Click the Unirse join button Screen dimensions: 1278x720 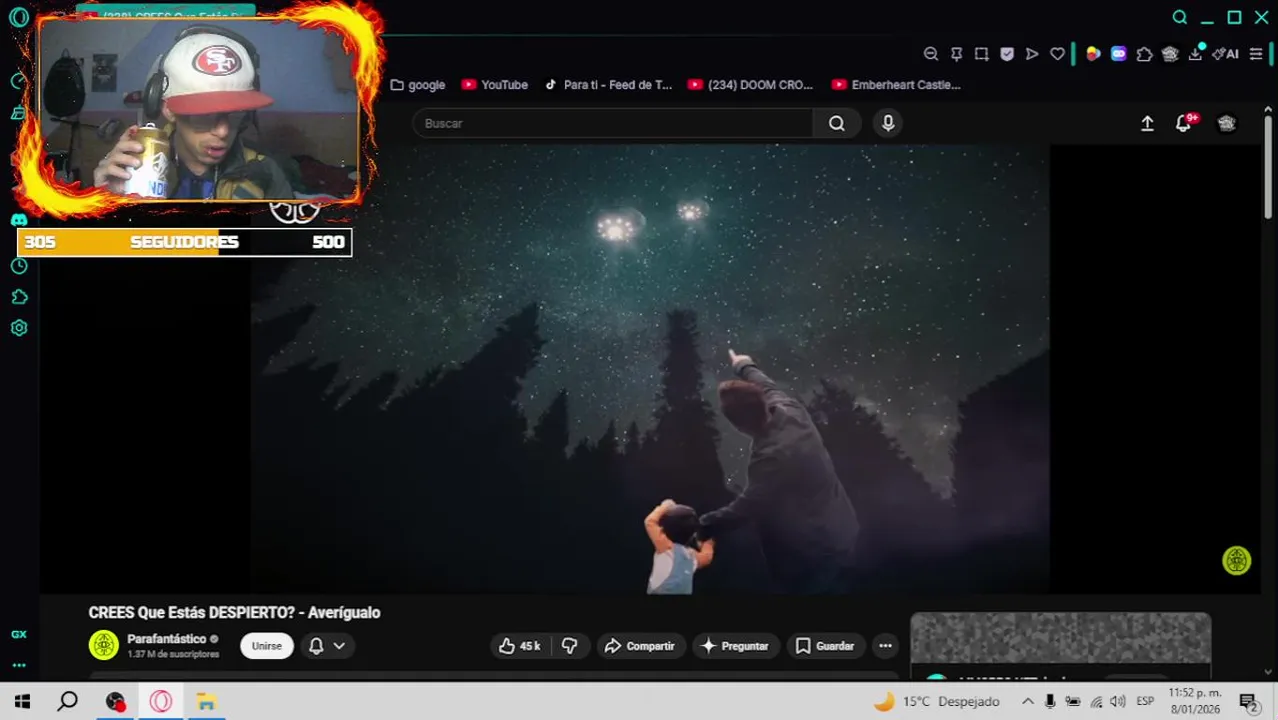coord(267,646)
